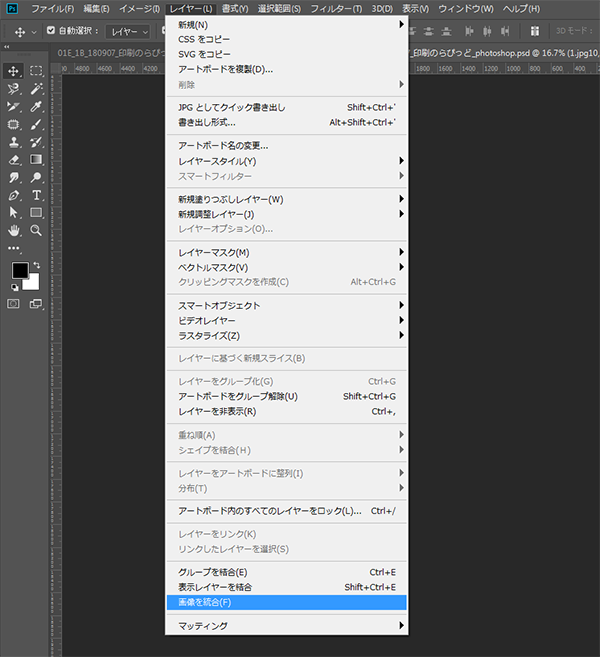Select the Brush tool
Screen dimensions: 600x657
coord(36,124)
